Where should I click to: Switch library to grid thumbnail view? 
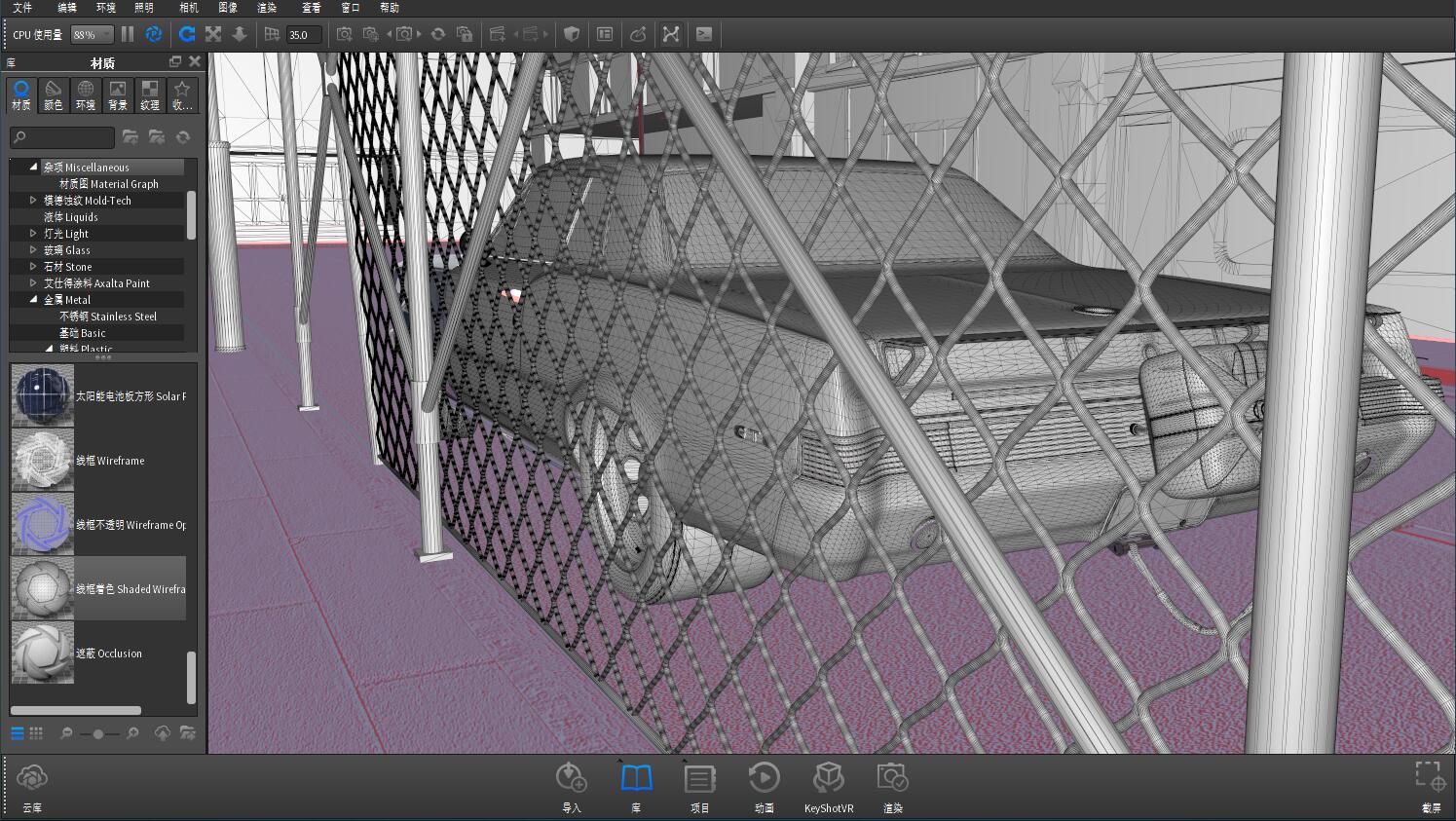36,733
